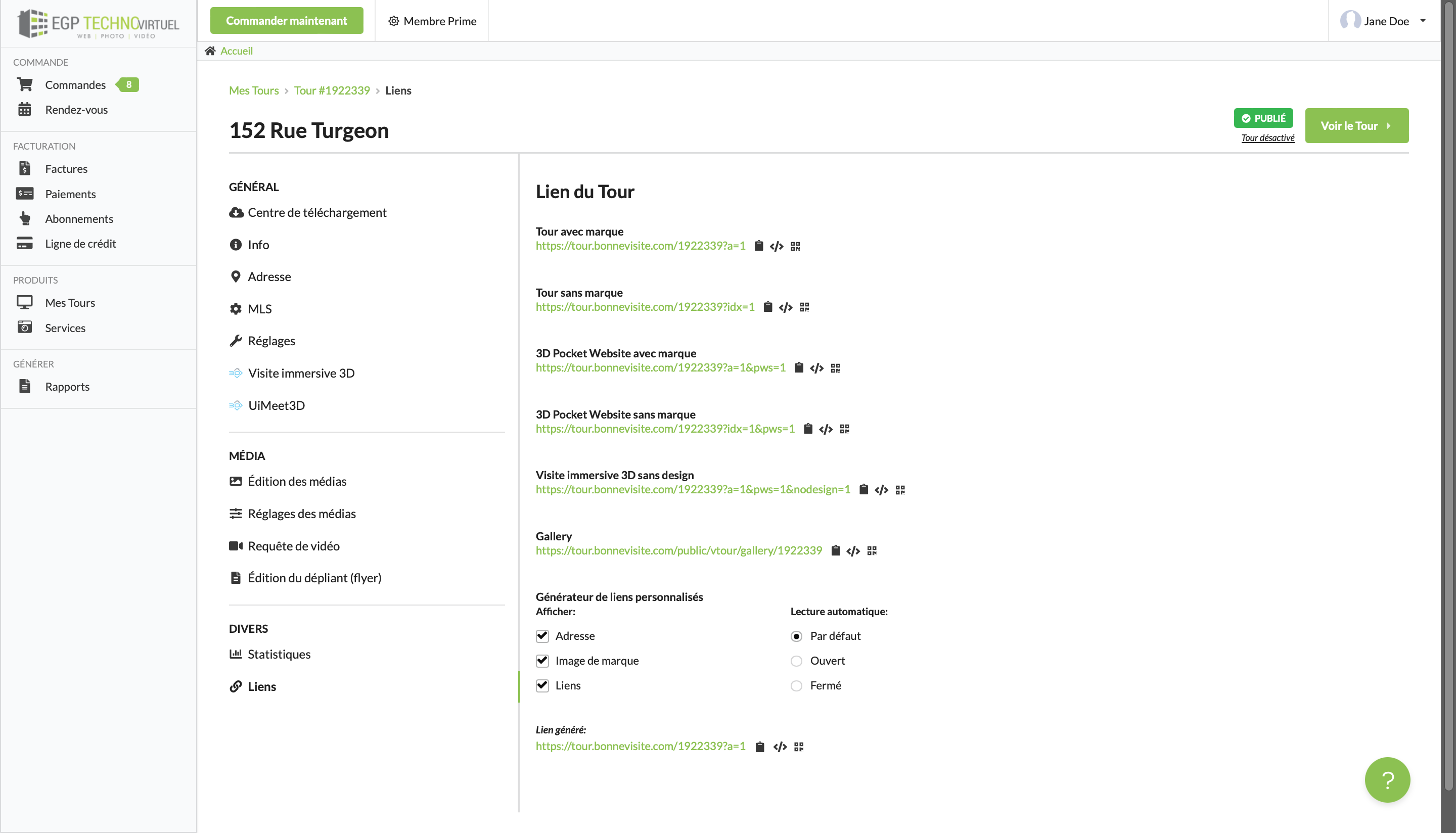The image size is (1456, 833).
Task: Open Commandes in the sidebar
Action: pos(75,85)
